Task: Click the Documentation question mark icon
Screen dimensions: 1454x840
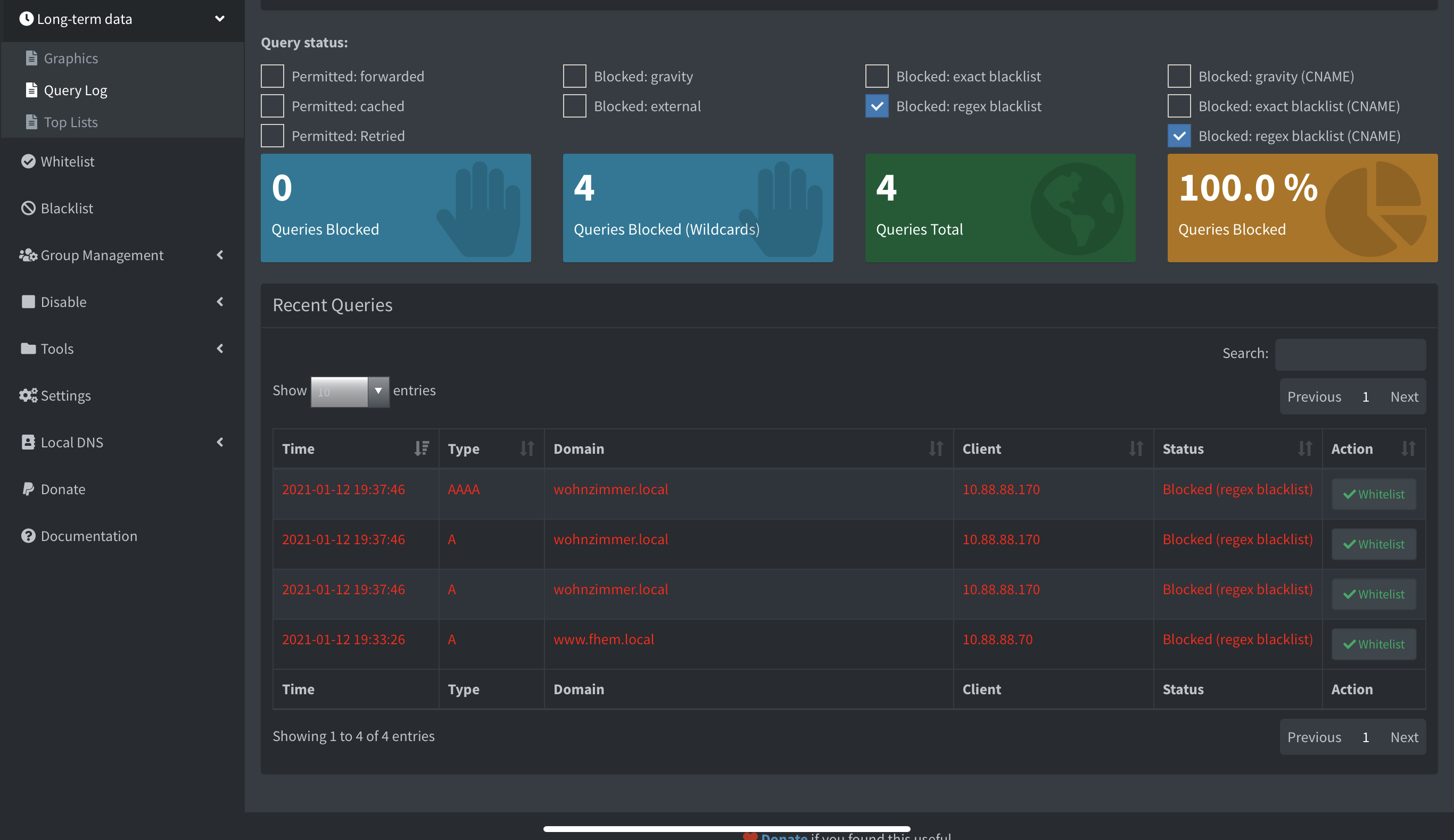Action: click(28, 536)
